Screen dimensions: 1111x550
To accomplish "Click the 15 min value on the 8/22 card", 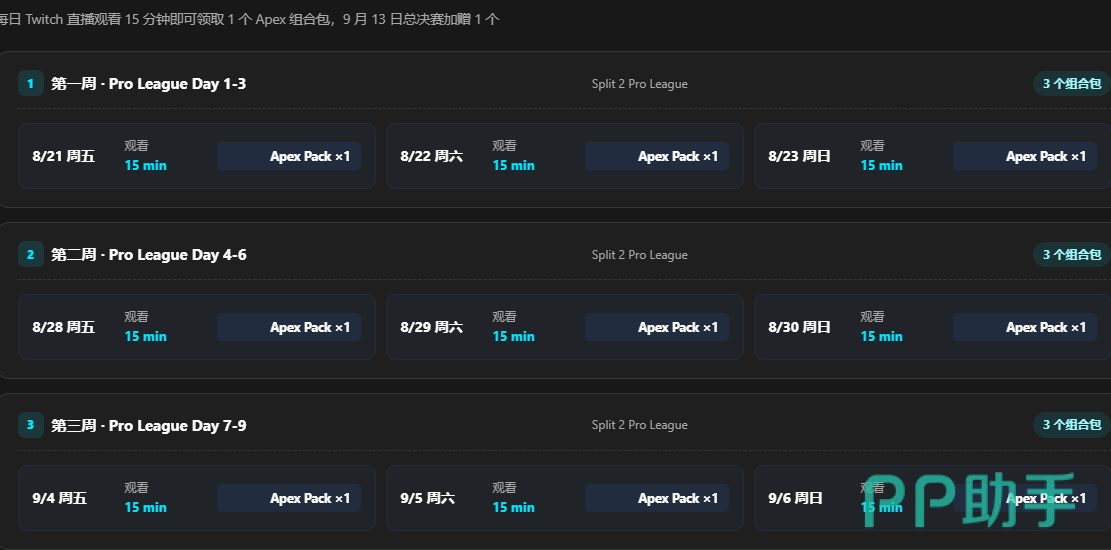I will 514,165.
